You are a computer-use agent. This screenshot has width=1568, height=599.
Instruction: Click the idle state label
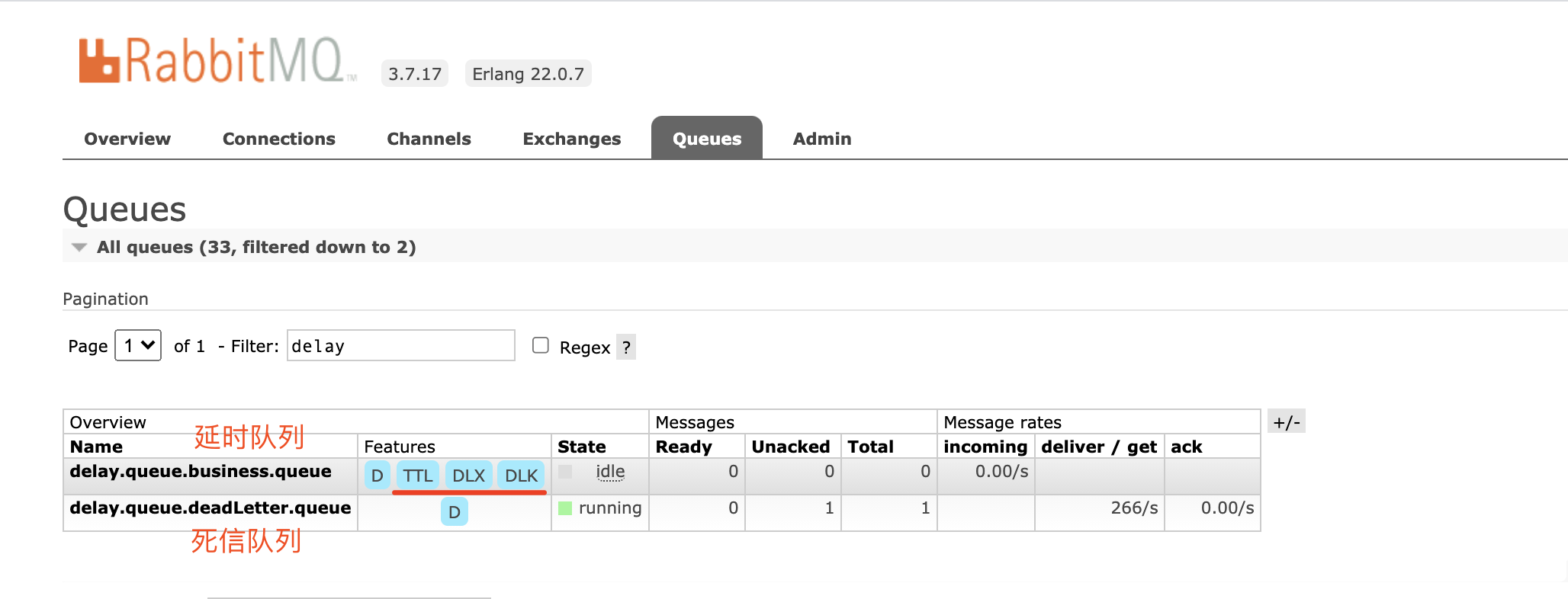coord(610,472)
